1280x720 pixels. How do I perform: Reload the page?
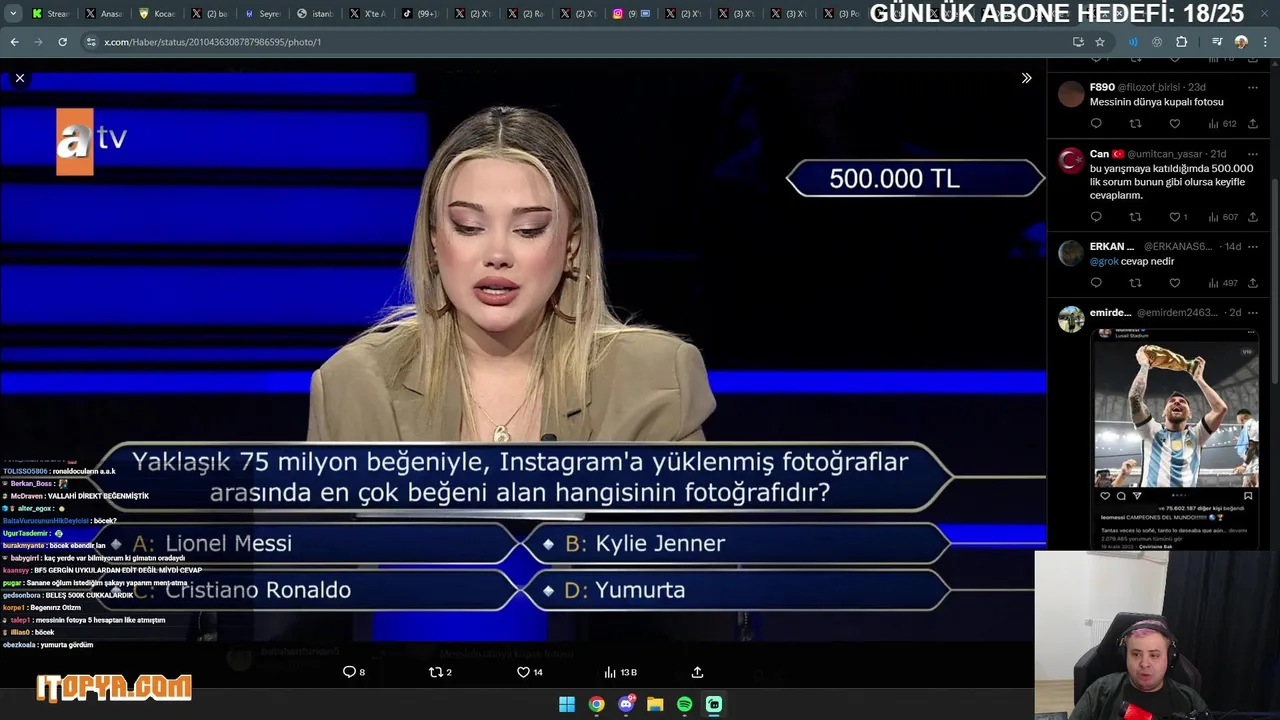pyautogui.click(x=62, y=42)
